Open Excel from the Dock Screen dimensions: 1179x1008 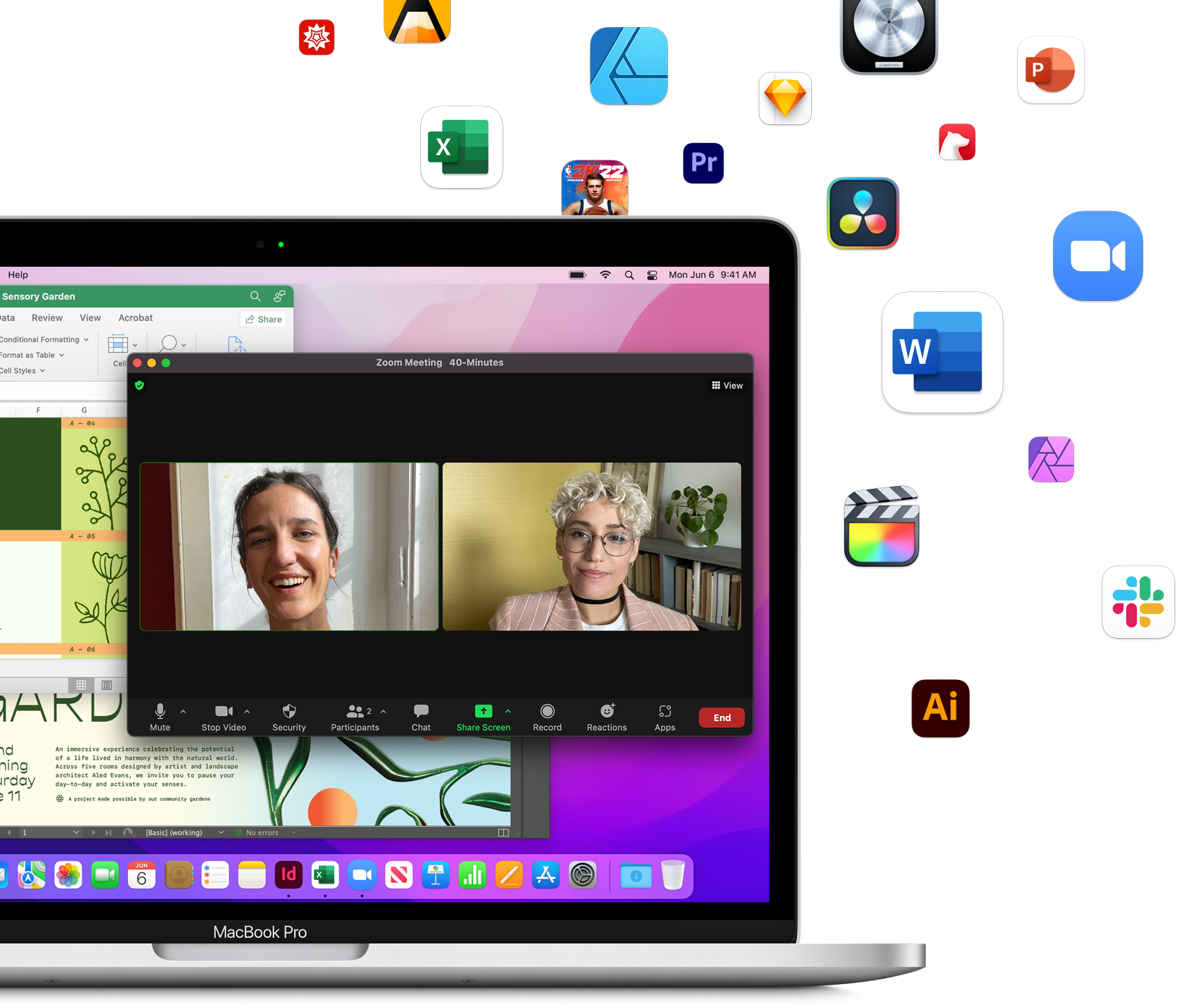point(325,875)
